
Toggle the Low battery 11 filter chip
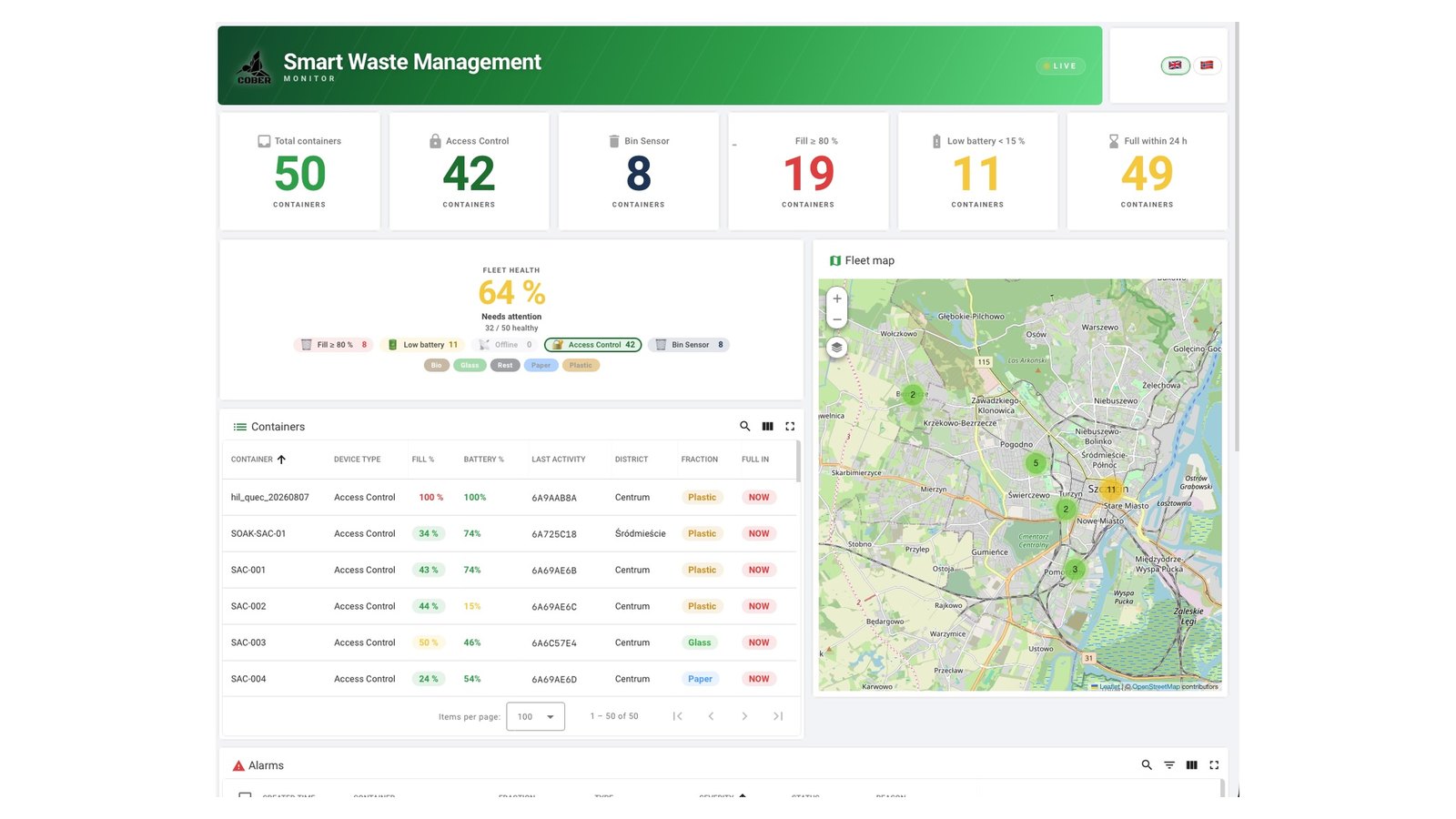[x=423, y=345]
